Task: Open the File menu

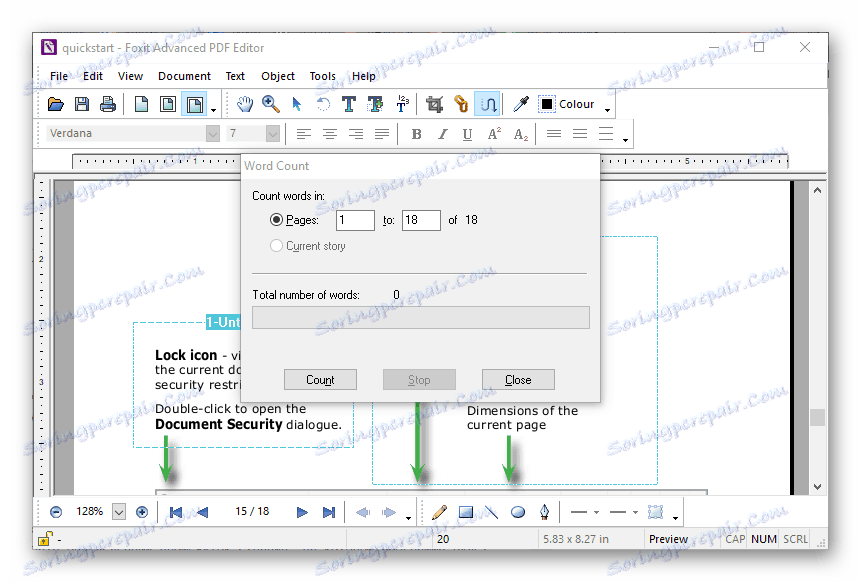Action: 59,76
